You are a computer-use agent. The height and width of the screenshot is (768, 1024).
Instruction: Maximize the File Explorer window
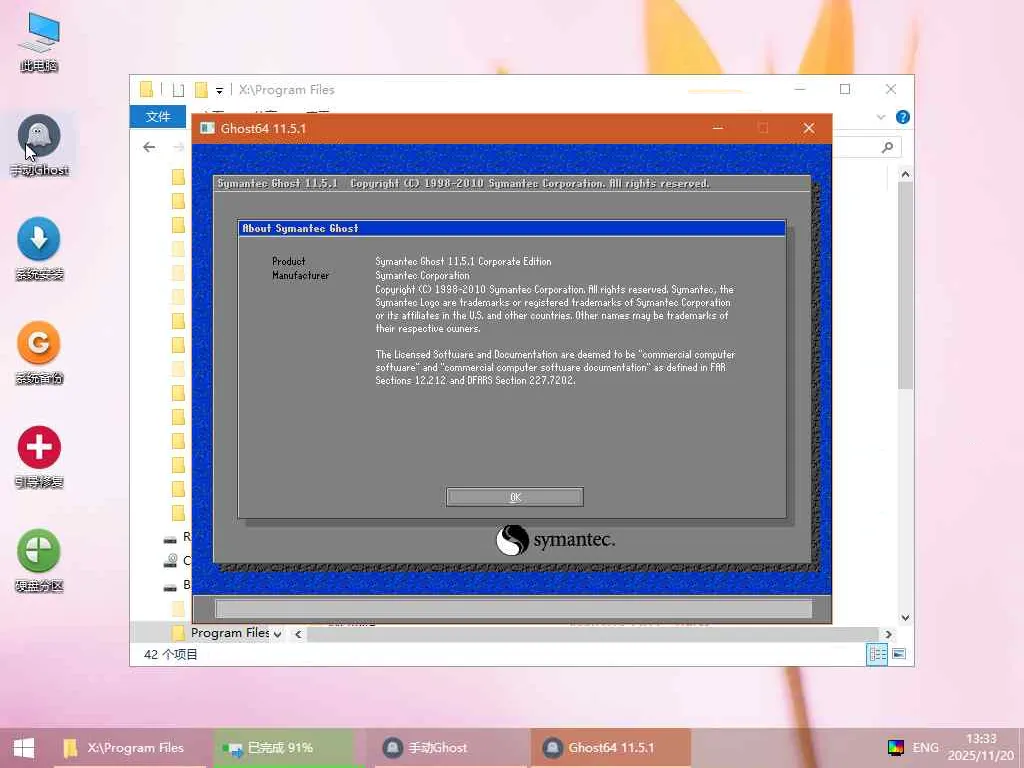pyautogui.click(x=845, y=89)
